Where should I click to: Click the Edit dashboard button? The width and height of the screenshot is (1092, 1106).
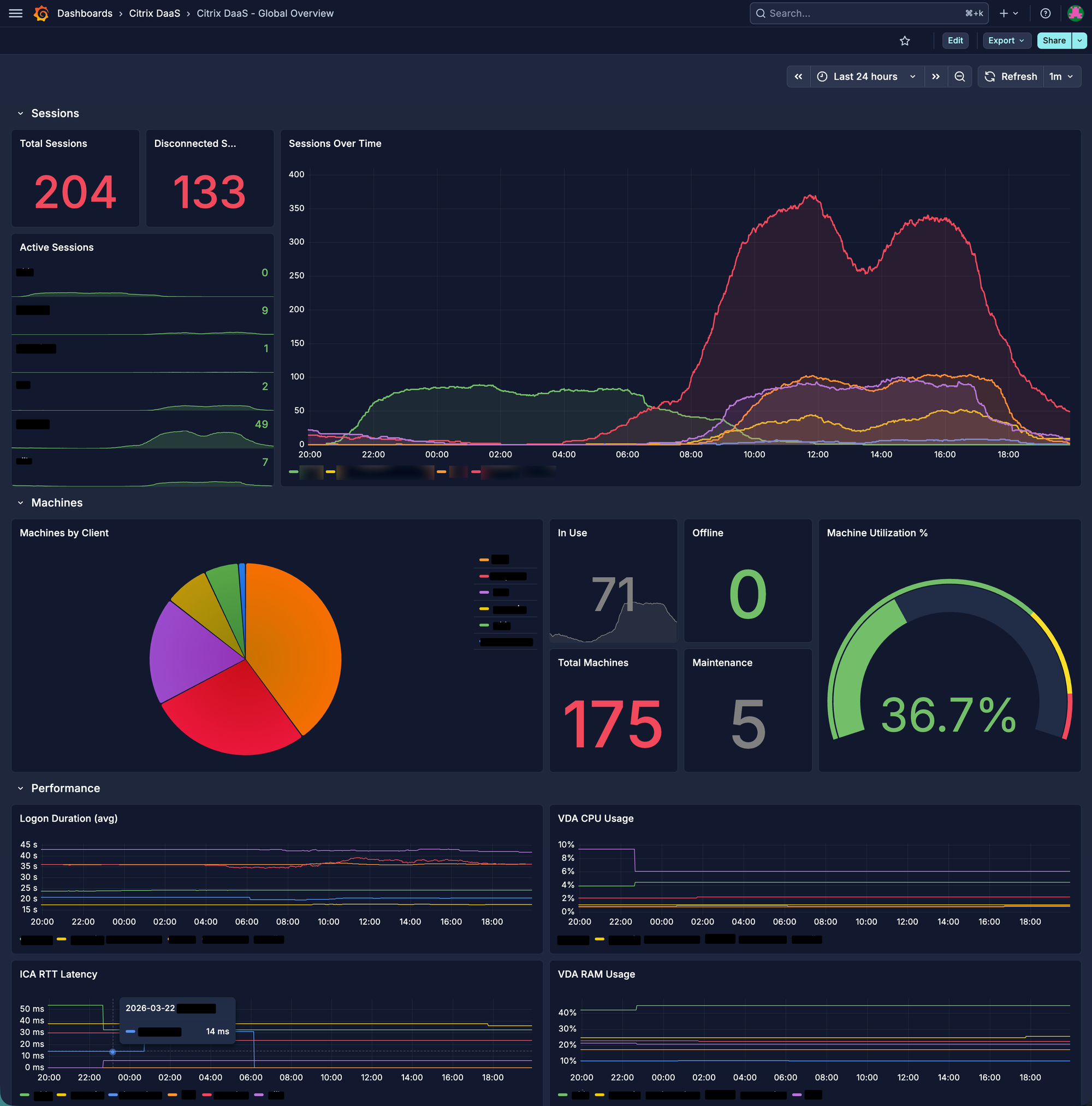(x=954, y=40)
